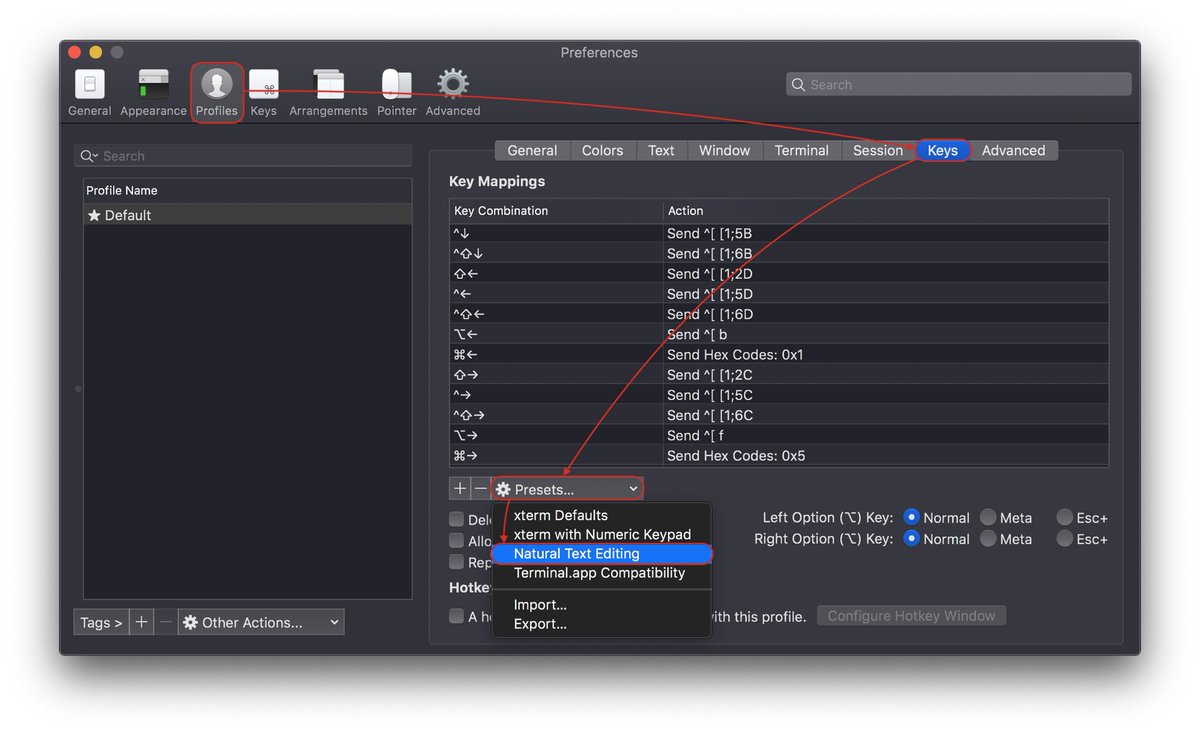Click the Key Combination column header
Viewport: 1200px width, 734px height.
tap(556, 210)
